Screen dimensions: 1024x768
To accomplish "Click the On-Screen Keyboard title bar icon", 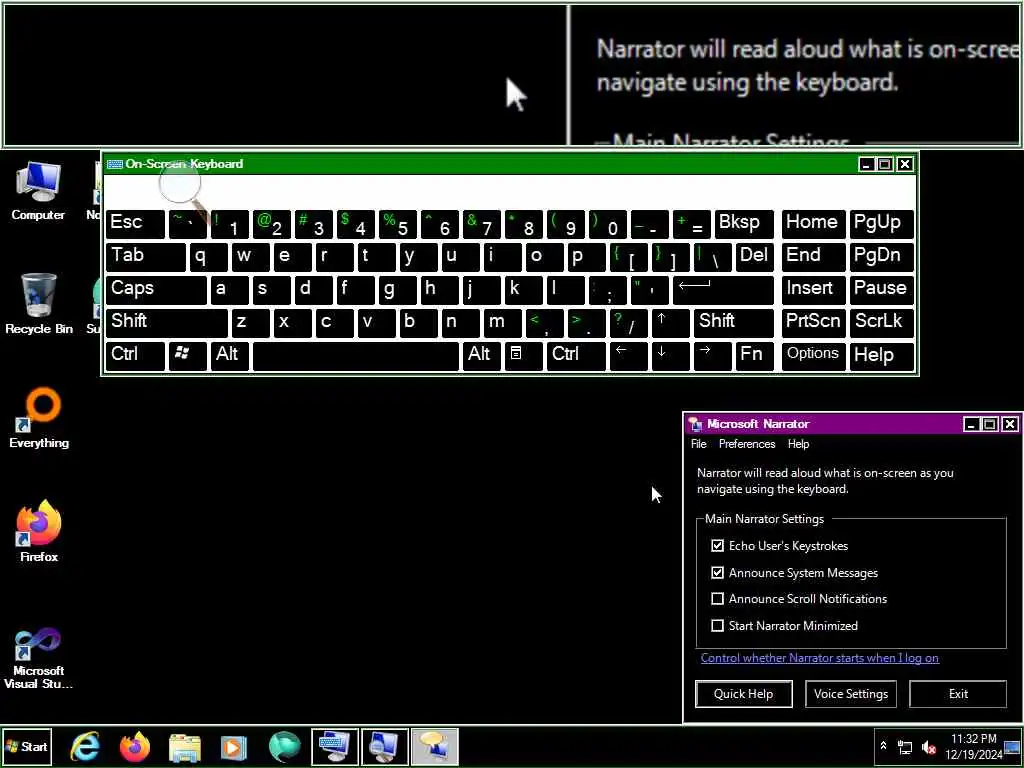I will (115, 164).
